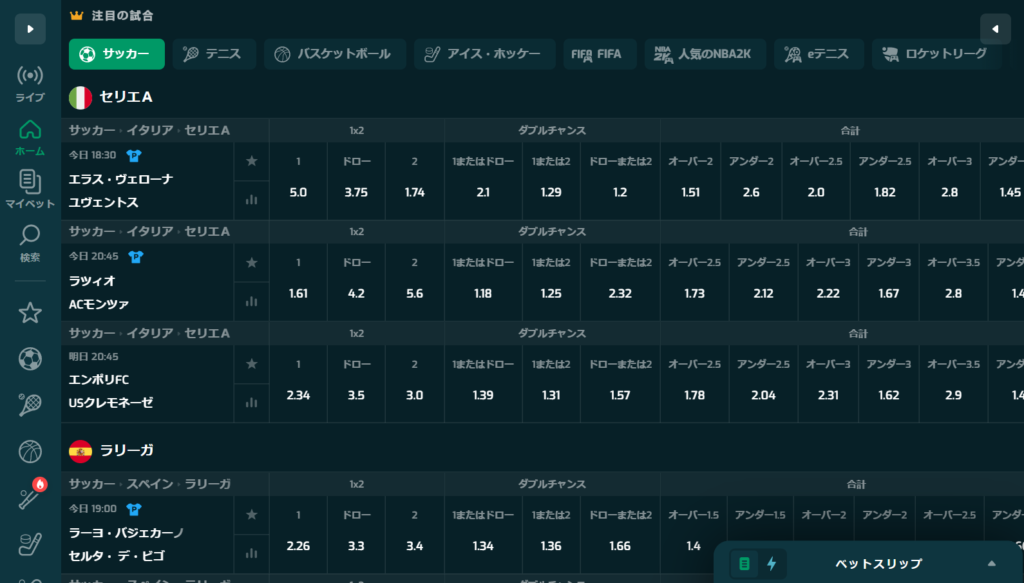This screenshot has width=1024, height=583.
Task: Toggle the quick bet lightning icon
Action: point(772,563)
